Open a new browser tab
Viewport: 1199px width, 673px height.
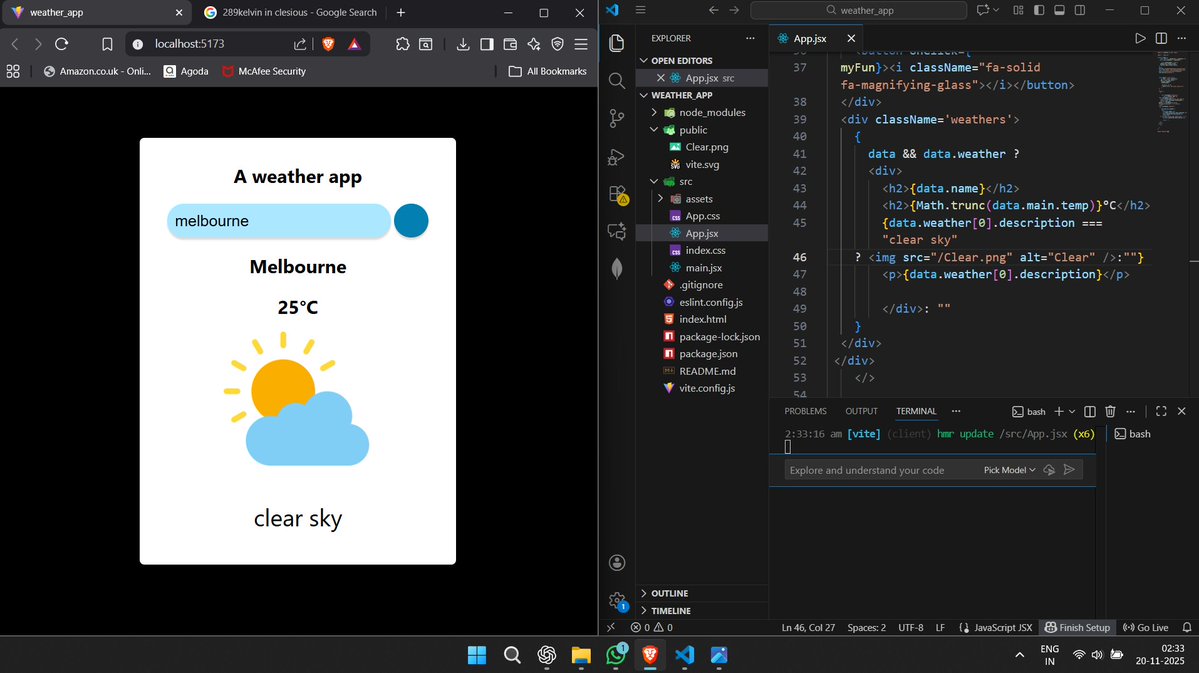pos(401,12)
